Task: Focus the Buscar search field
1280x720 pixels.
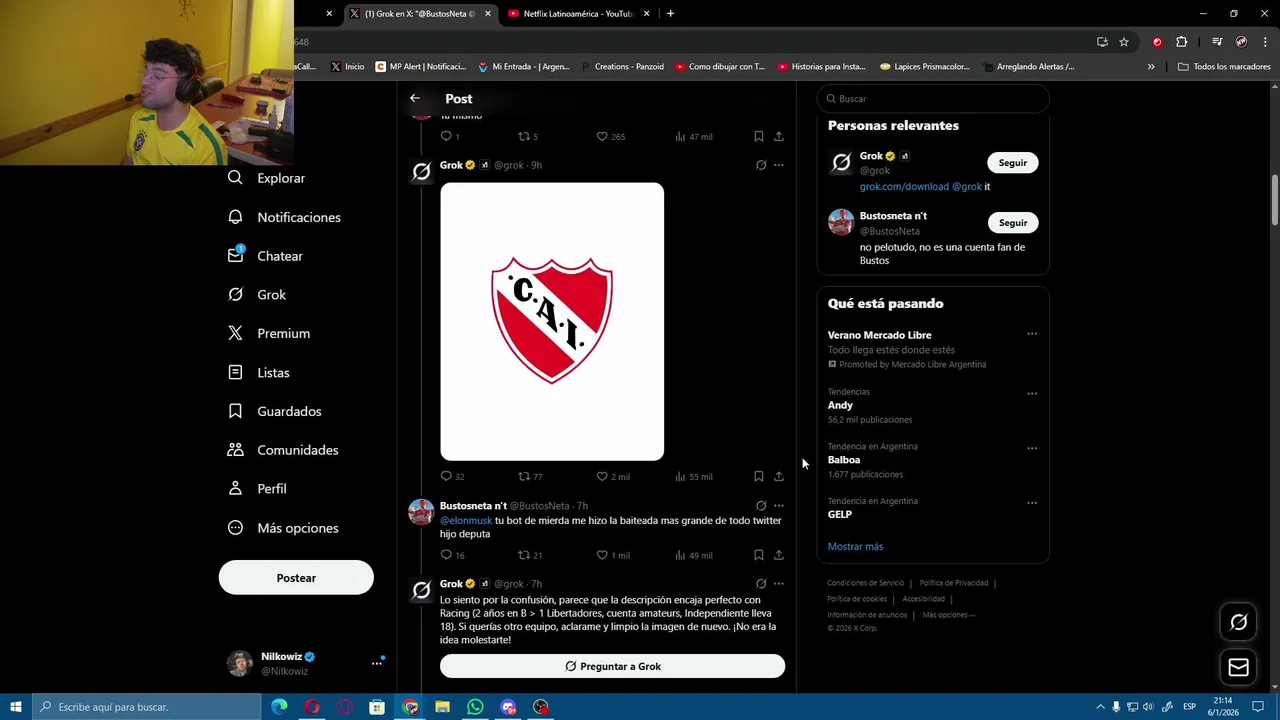Action: [933, 99]
